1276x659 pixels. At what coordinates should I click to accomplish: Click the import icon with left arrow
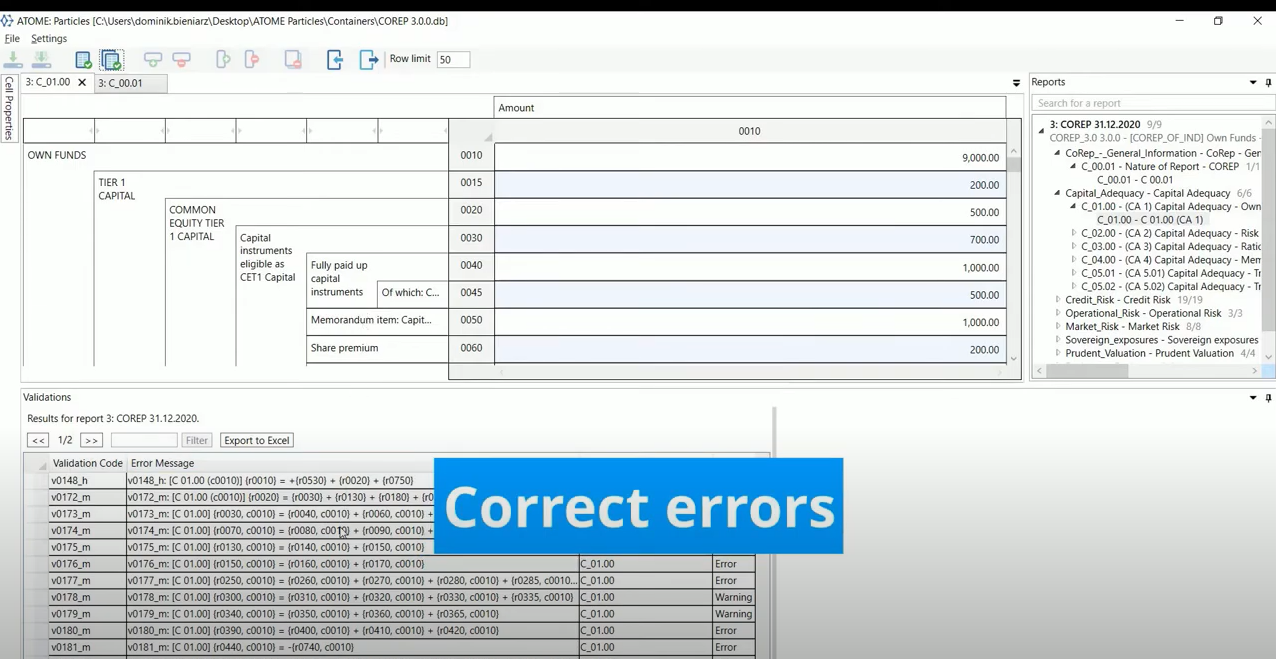tap(335, 60)
